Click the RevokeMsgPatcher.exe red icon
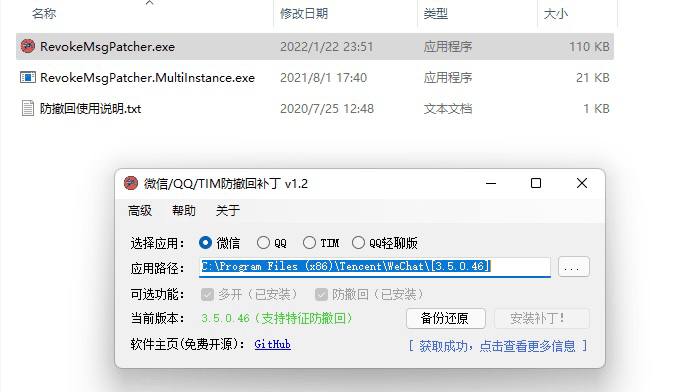The height and width of the screenshot is (392, 700). point(28,46)
